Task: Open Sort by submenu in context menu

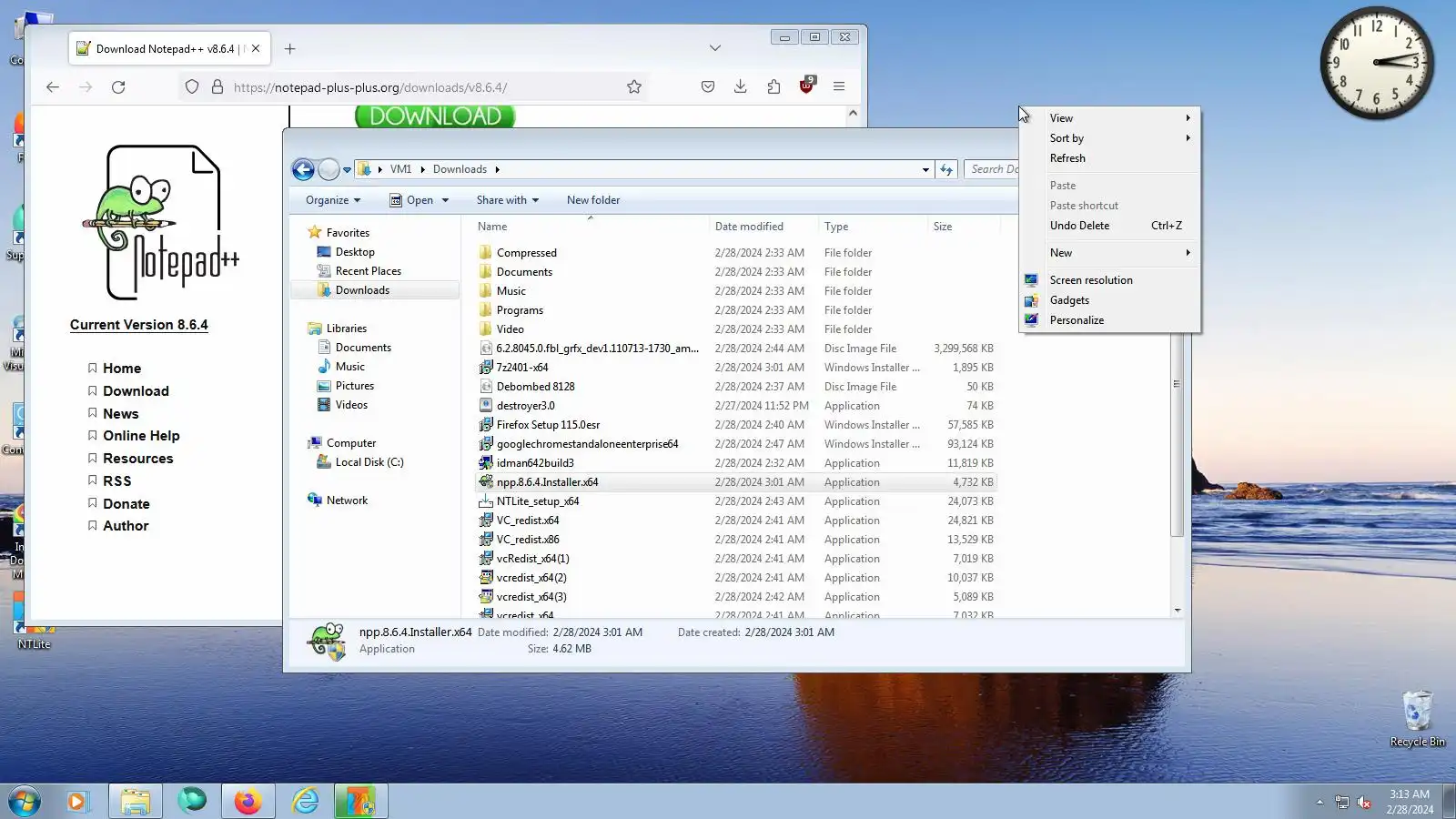Action: 1110,138
